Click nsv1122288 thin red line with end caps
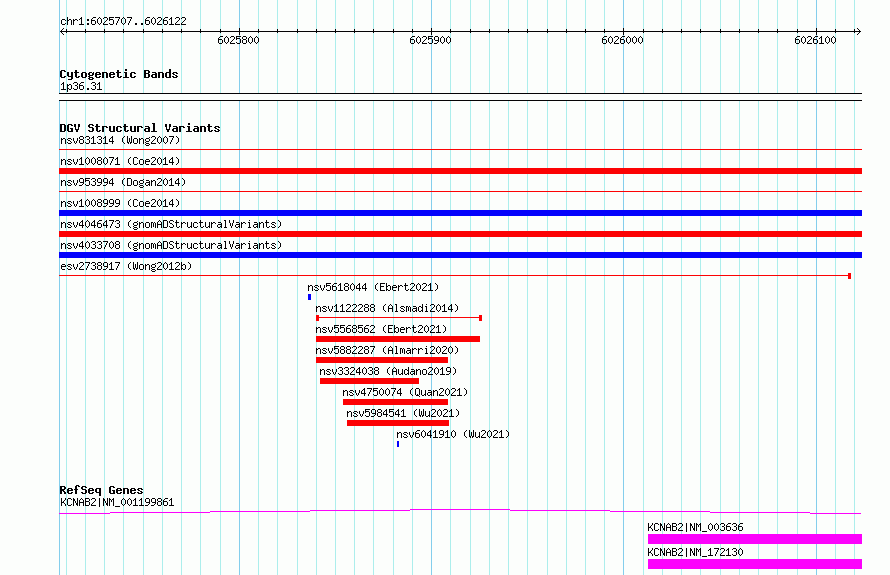The height and width of the screenshot is (575, 890). pos(399,318)
